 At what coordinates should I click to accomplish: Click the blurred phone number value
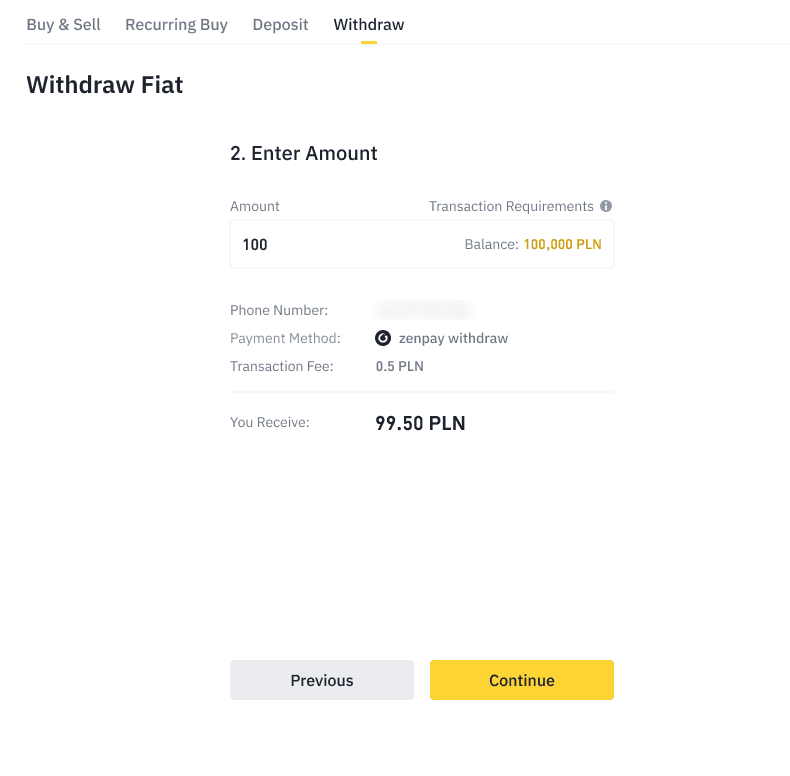coord(422,310)
